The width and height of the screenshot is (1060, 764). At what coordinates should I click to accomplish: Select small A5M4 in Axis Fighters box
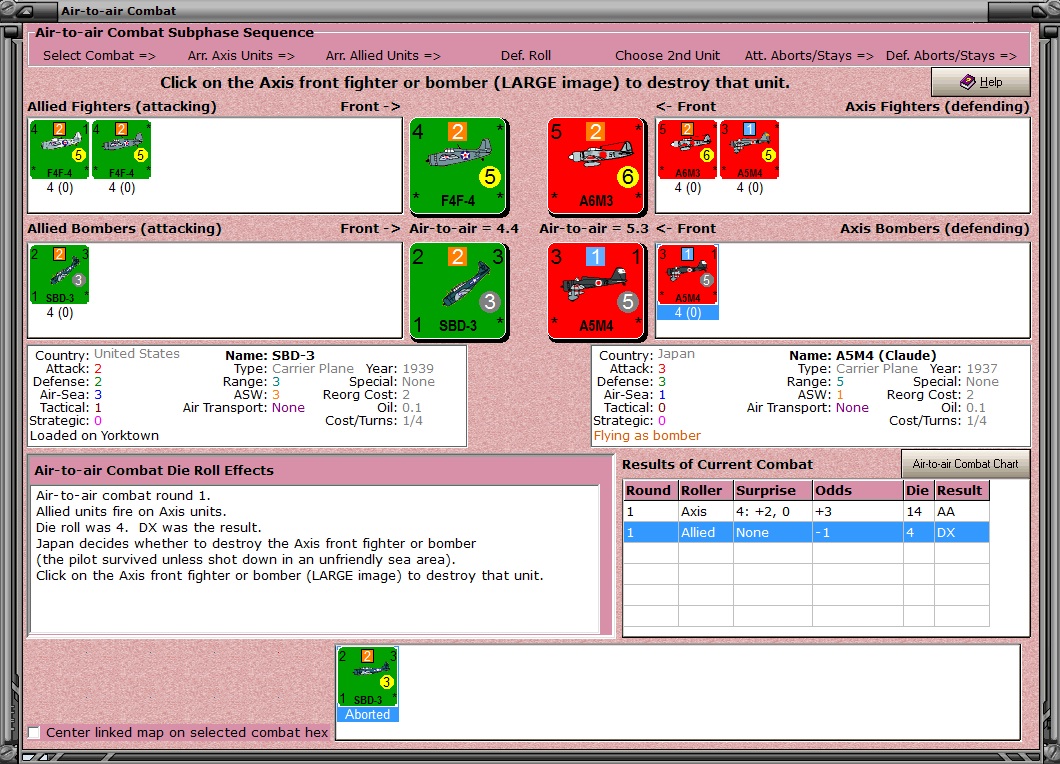[x=750, y=149]
